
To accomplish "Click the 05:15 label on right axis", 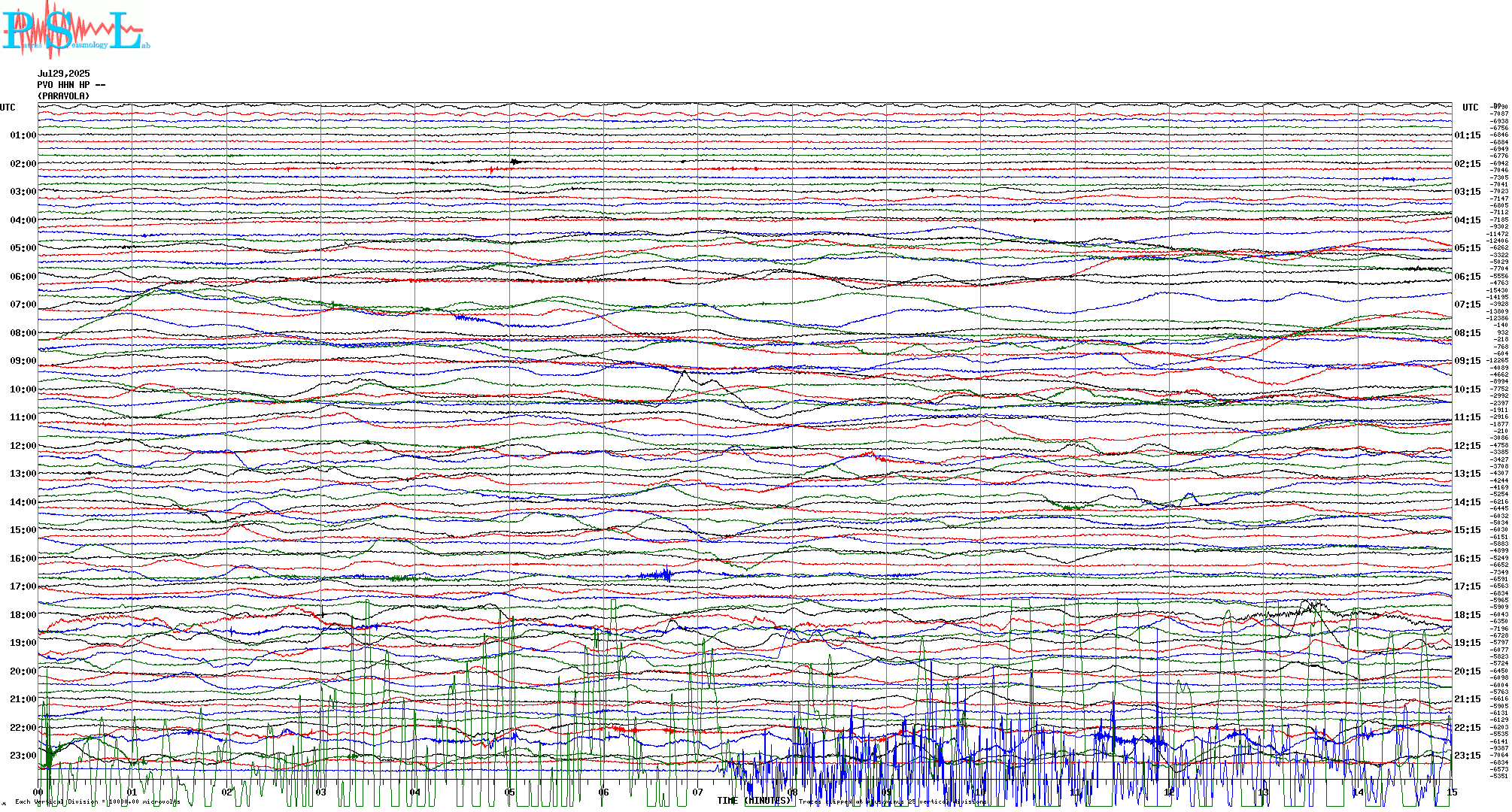I will [x=1468, y=248].
